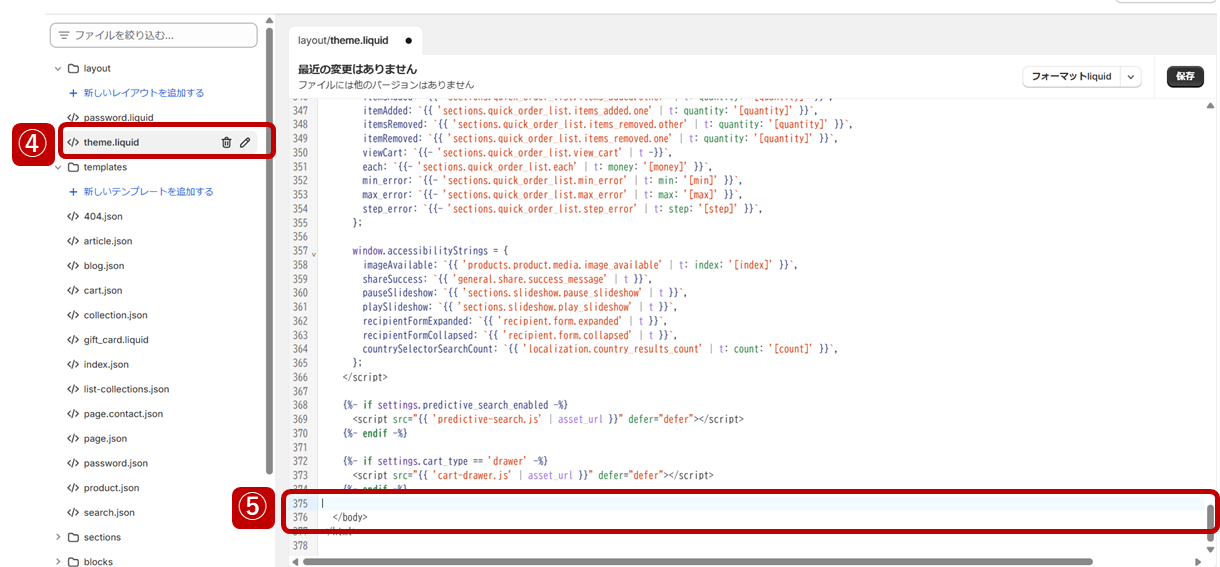
Task: Open product.json template file
Action: click(111, 488)
